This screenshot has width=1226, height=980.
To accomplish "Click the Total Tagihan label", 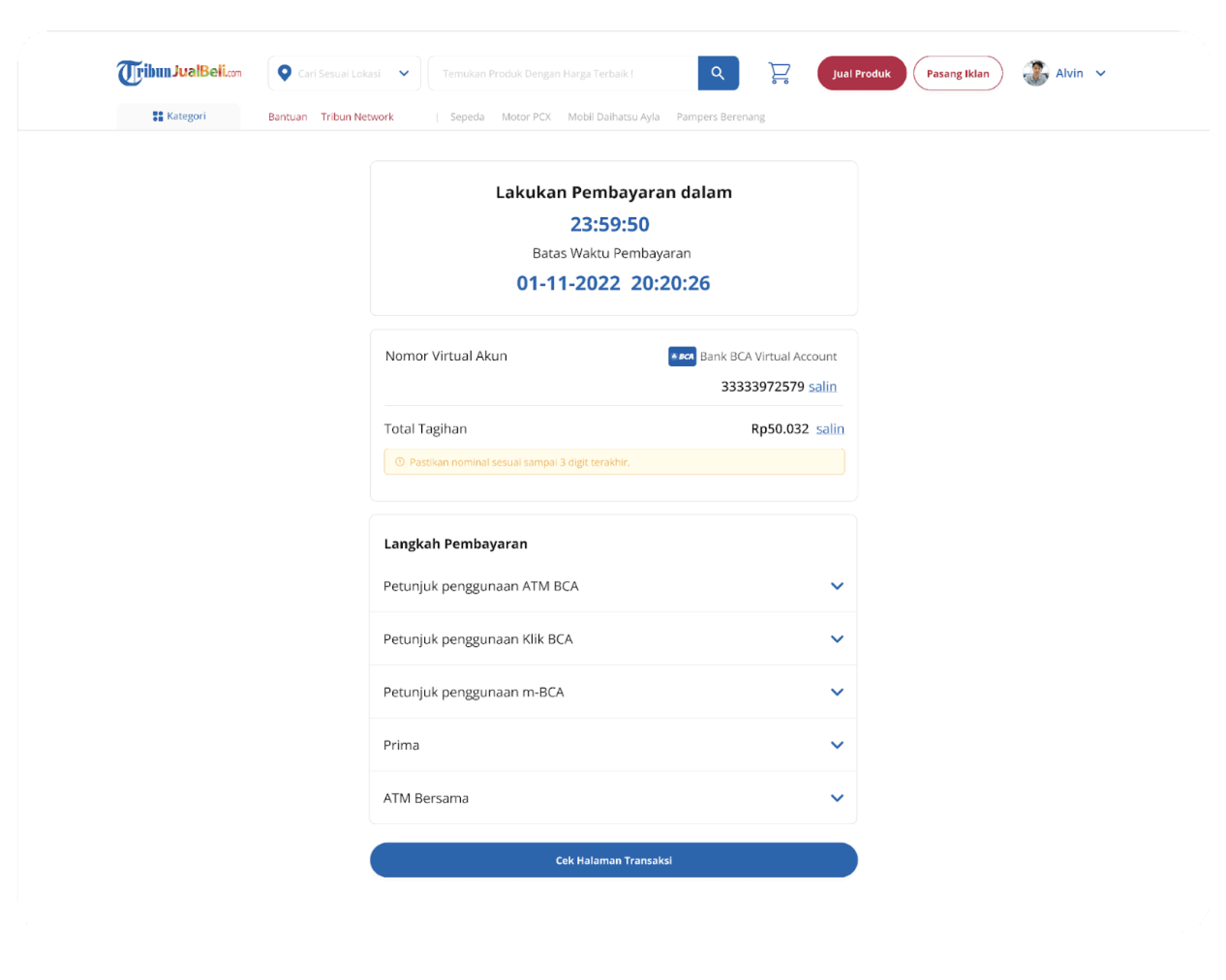I will click(x=425, y=429).
